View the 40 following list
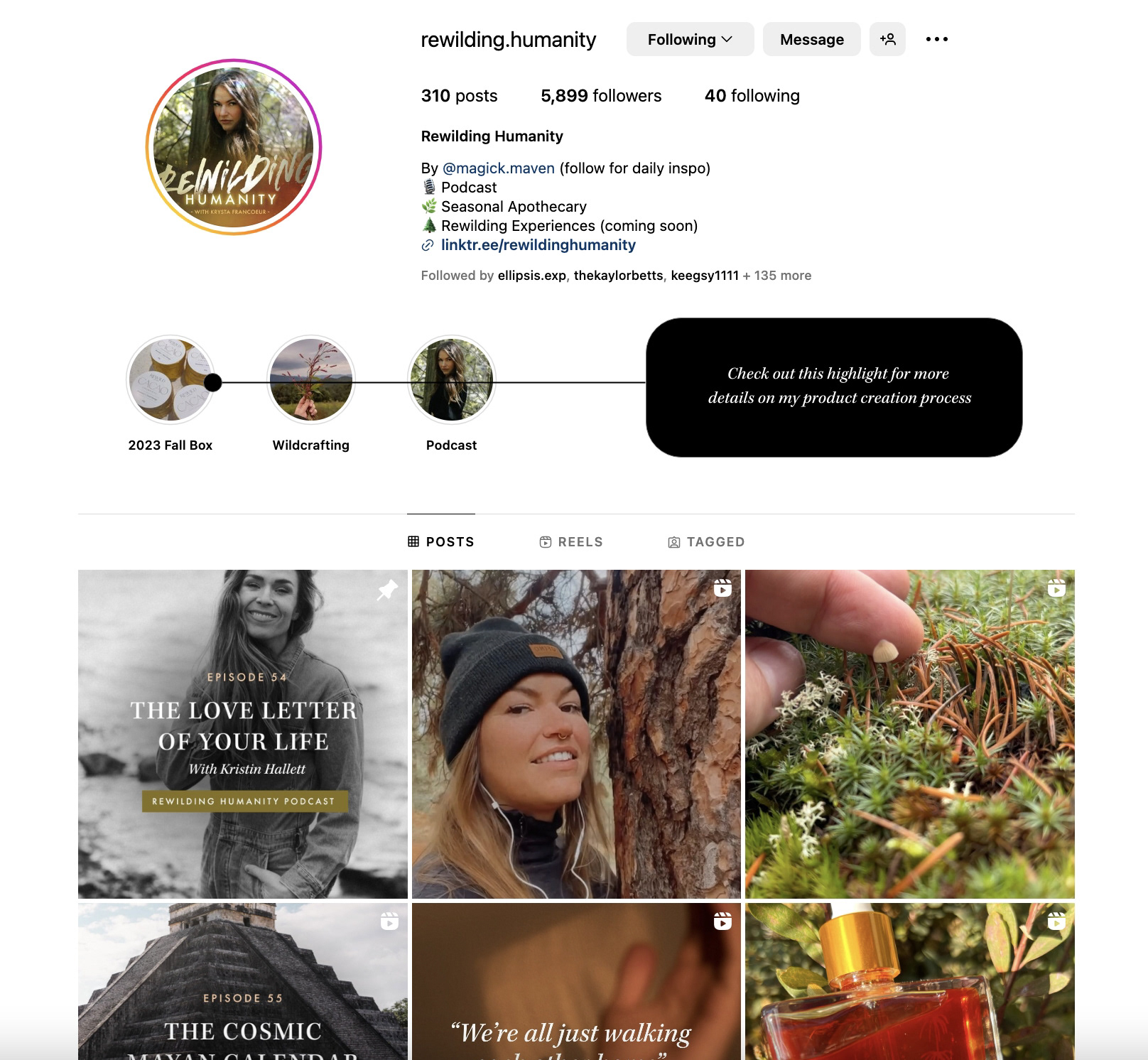Image resolution: width=1148 pixels, height=1060 pixels. pos(752,96)
